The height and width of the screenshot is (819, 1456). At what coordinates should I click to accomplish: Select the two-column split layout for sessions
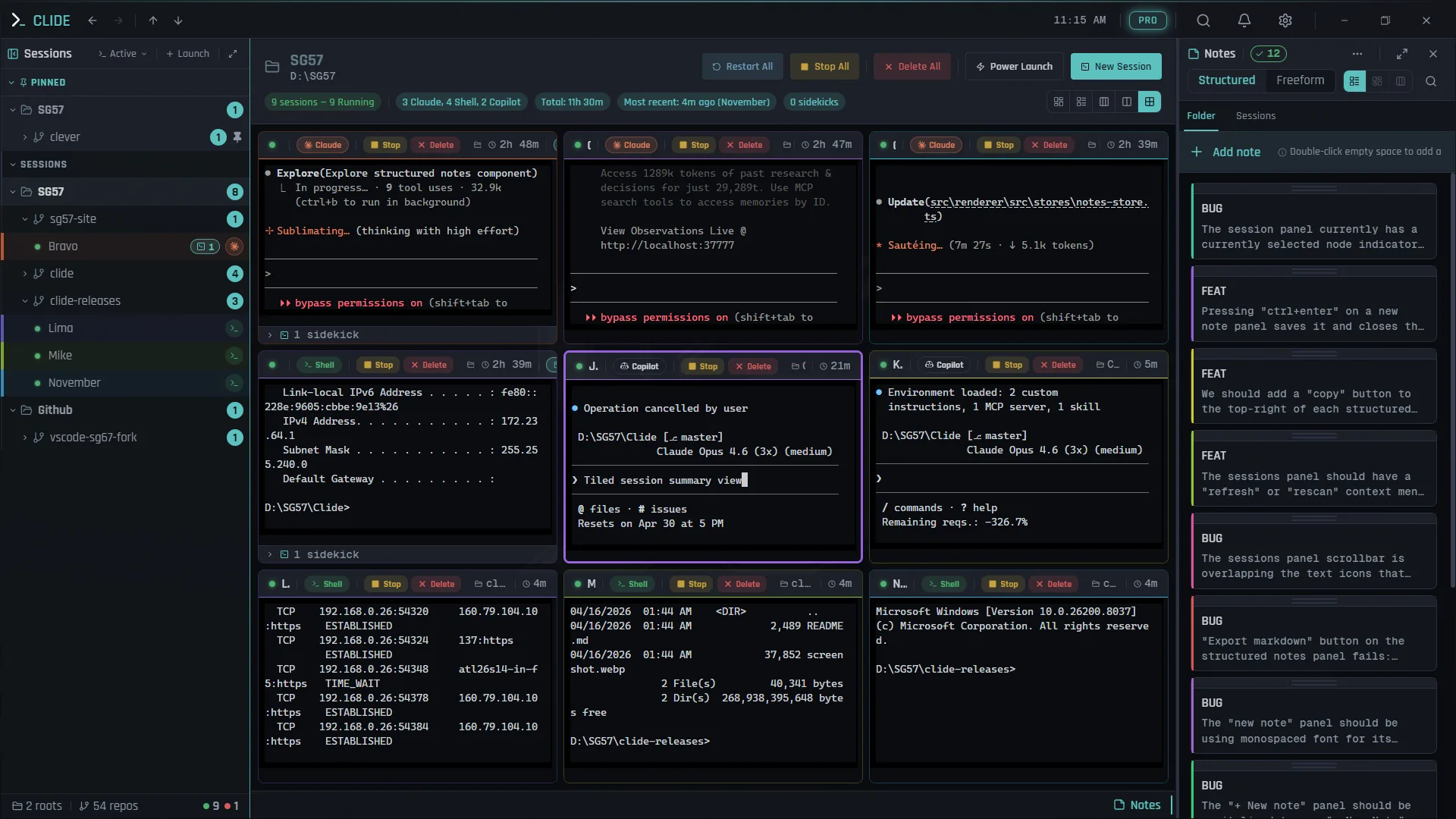pos(1127,102)
